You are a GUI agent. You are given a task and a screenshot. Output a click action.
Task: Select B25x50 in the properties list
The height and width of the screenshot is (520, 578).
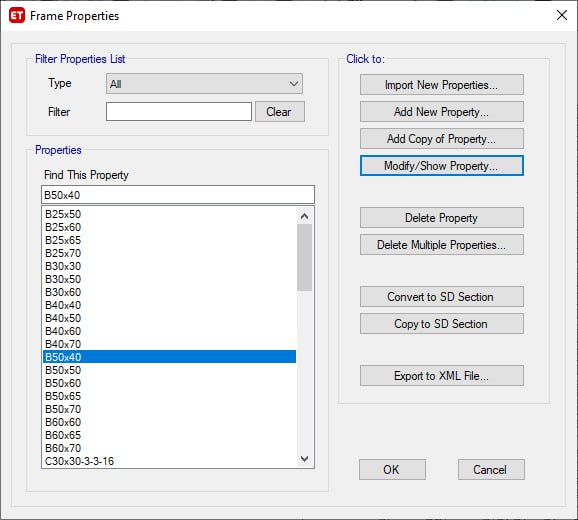169,214
